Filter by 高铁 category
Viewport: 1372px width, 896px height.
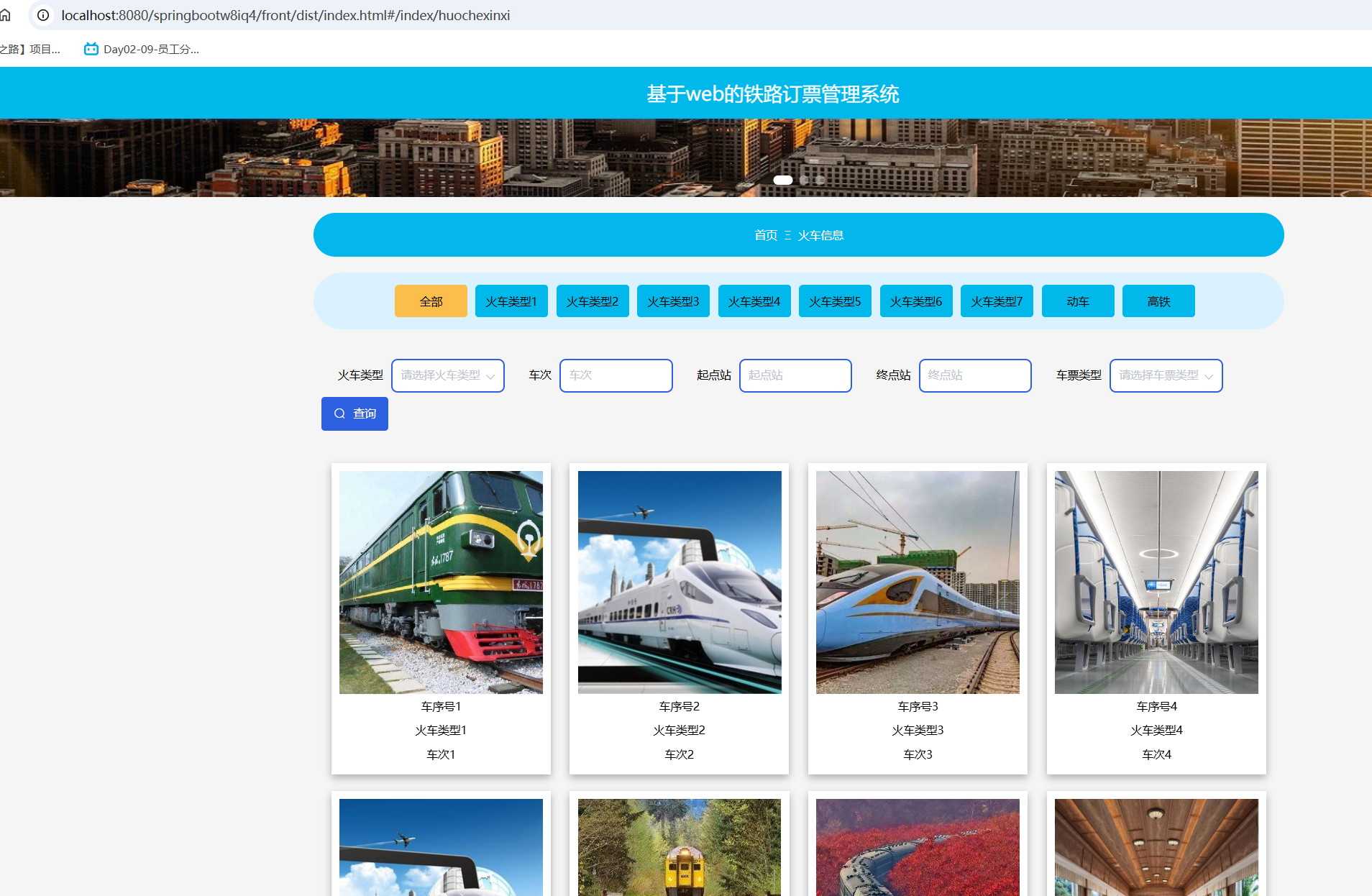point(1158,301)
